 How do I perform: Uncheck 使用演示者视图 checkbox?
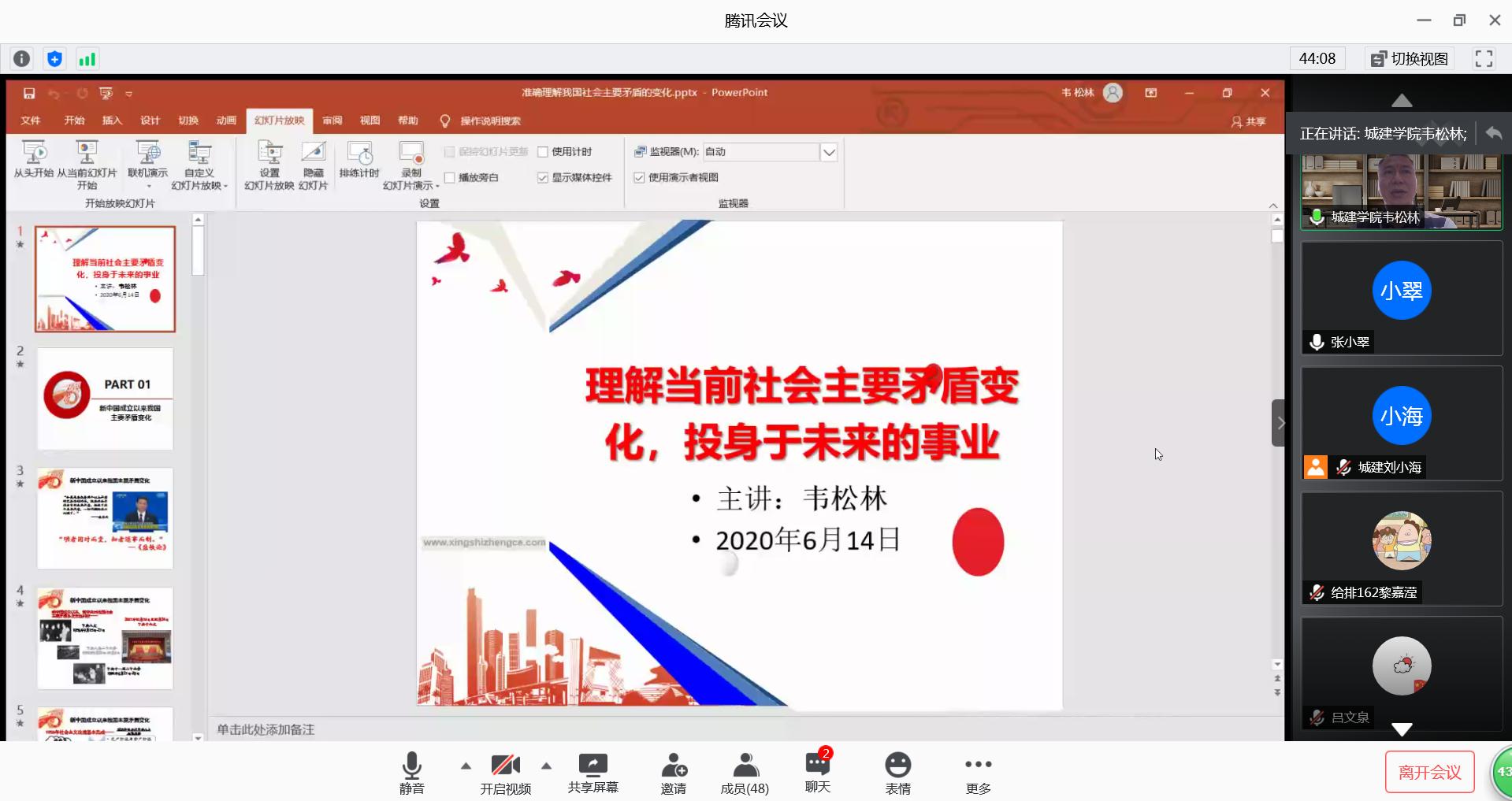640,178
